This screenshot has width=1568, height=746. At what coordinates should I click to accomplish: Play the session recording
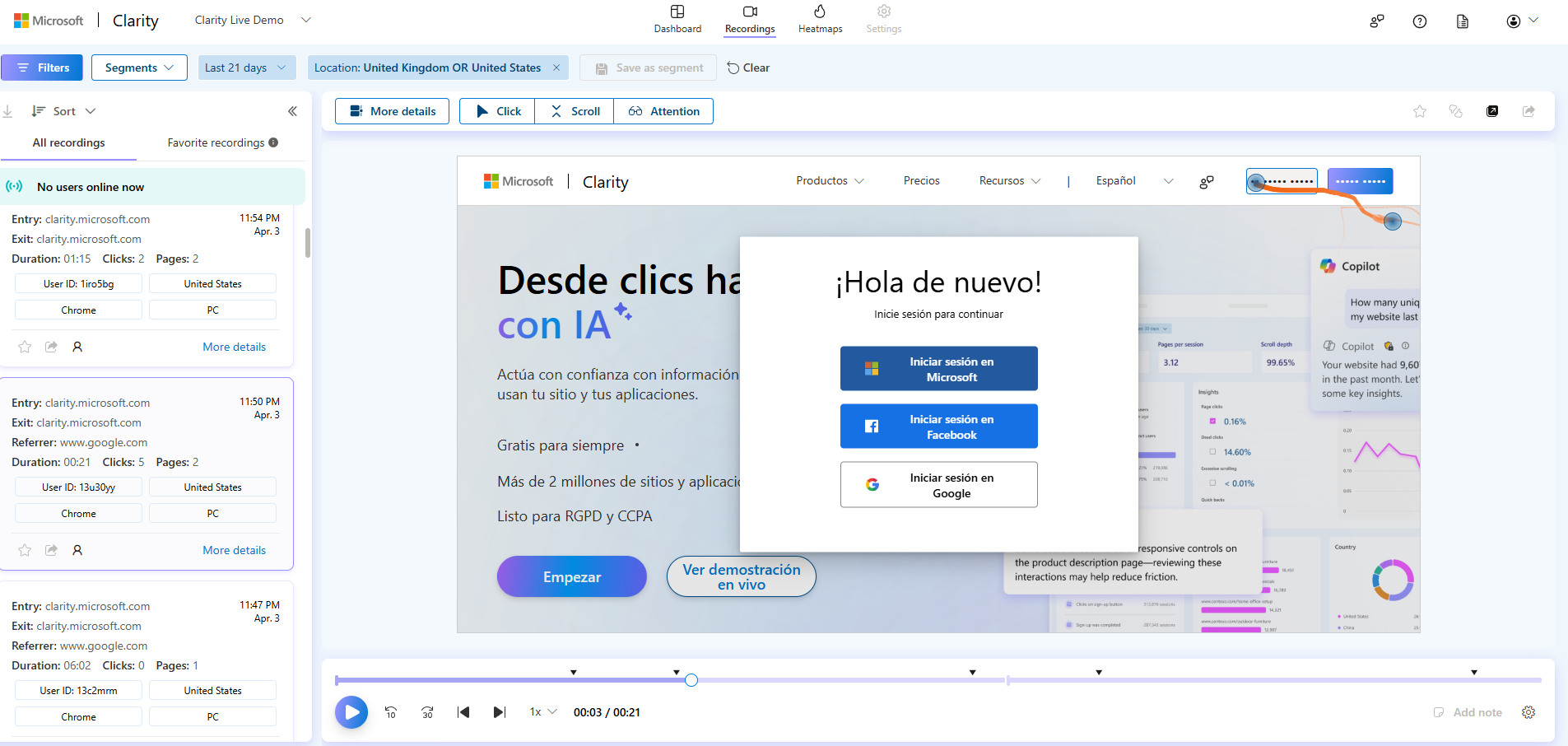click(x=351, y=711)
